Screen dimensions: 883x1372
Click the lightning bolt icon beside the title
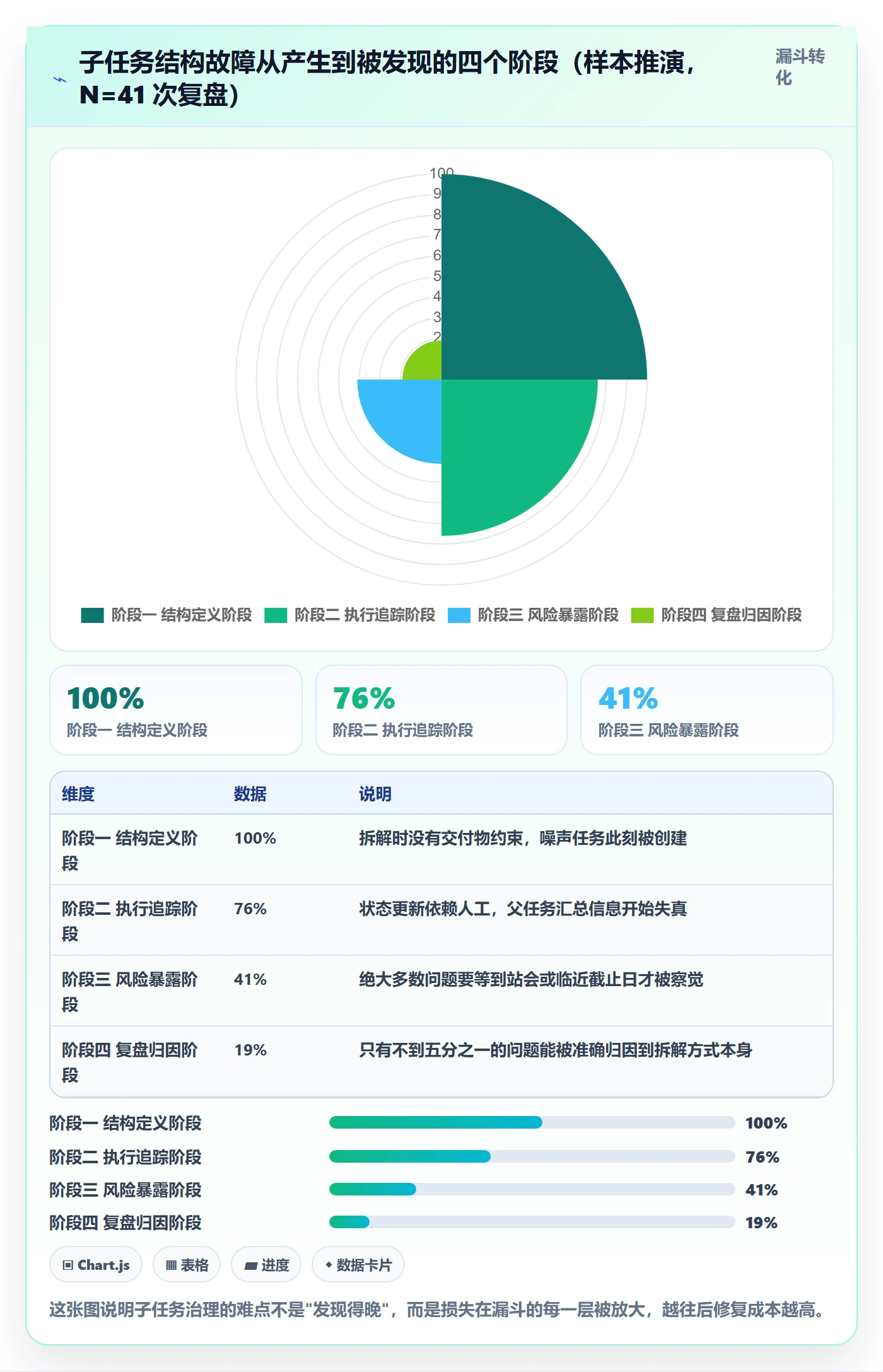pyautogui.click(x=60, y=79)
